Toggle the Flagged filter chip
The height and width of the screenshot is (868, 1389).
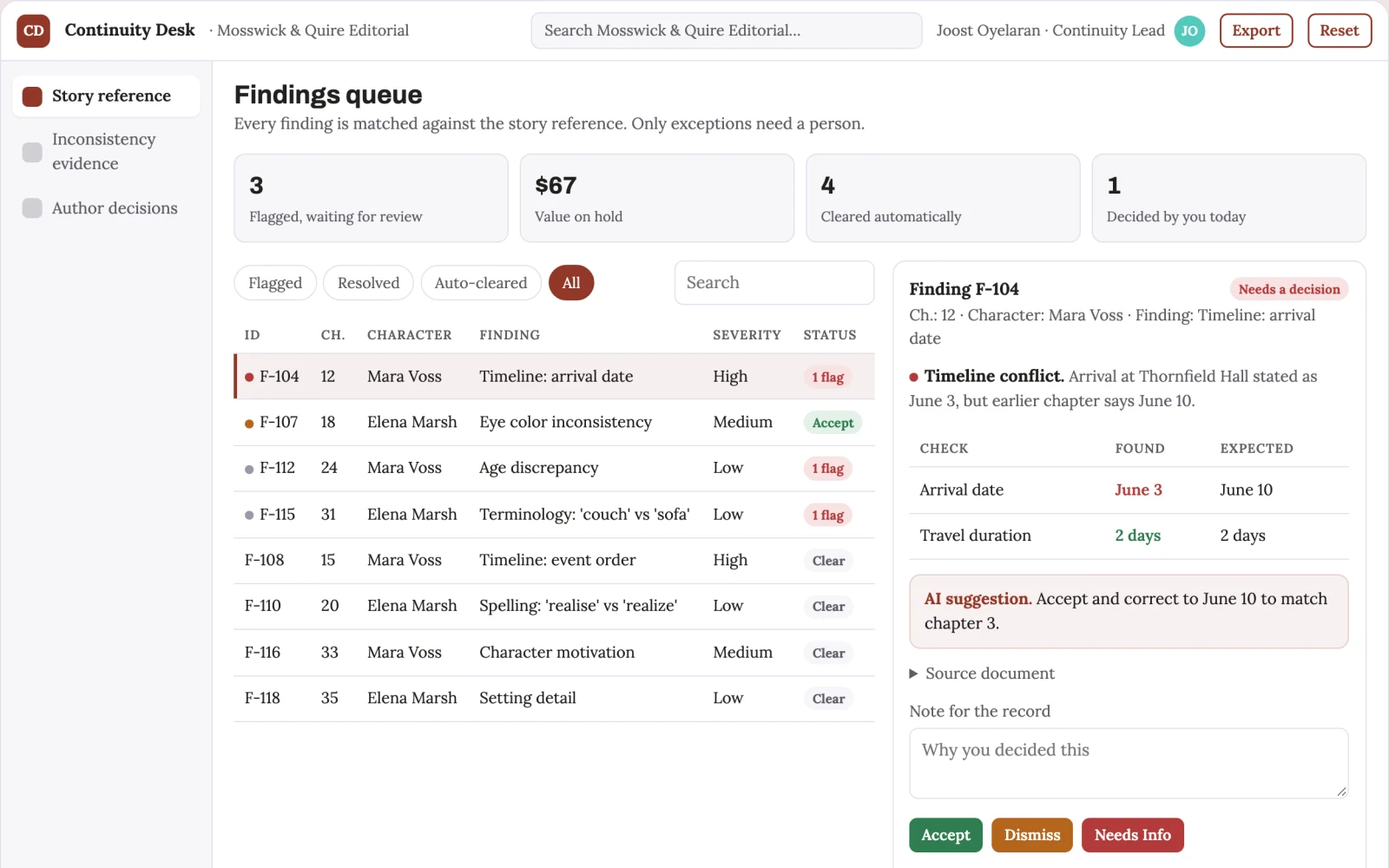[275, 283]
